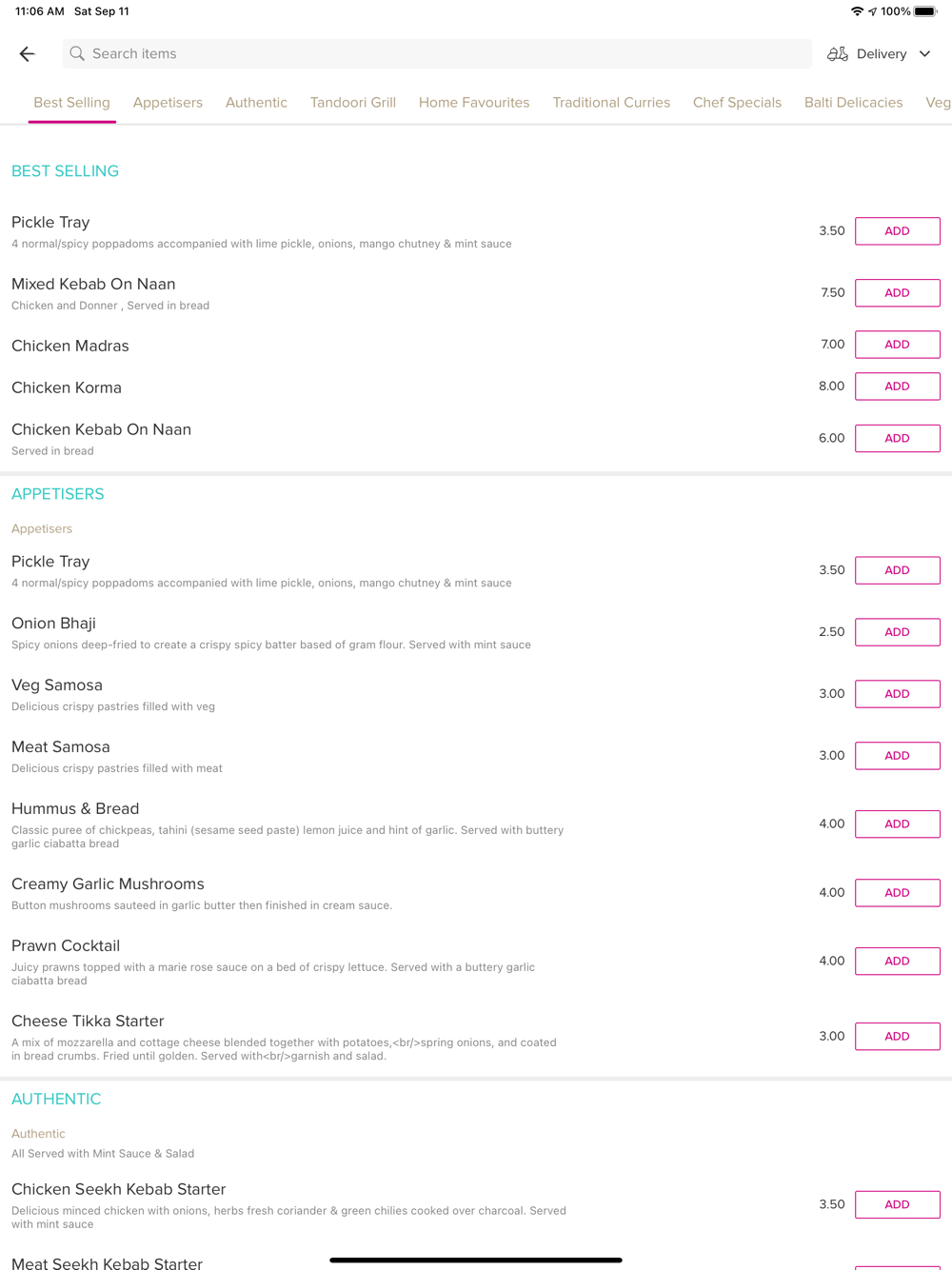Add Cheese Tikka Starter to order
The image size is (952, 1270).
(897, 1037)
